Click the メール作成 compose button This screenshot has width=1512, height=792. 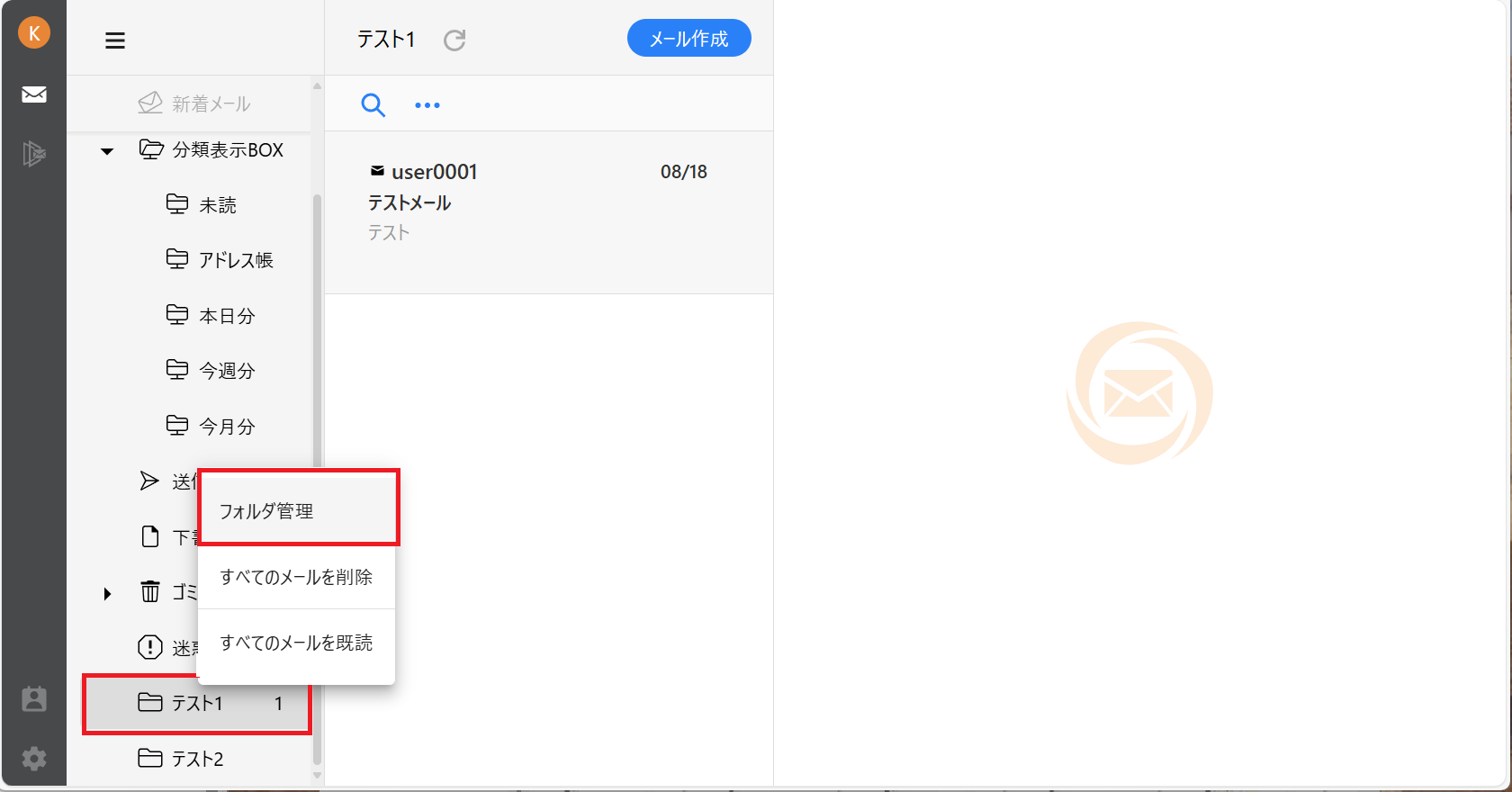(689, 38)
